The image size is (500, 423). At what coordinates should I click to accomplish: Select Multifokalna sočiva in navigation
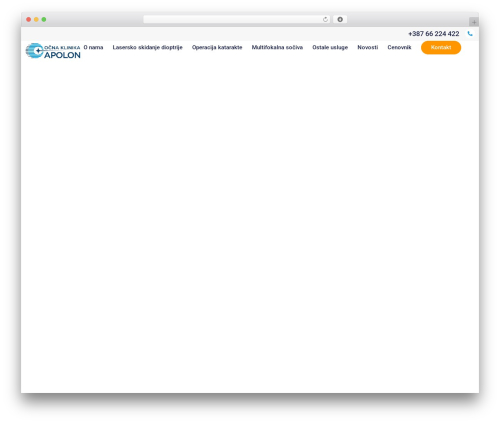coord(277,47)
